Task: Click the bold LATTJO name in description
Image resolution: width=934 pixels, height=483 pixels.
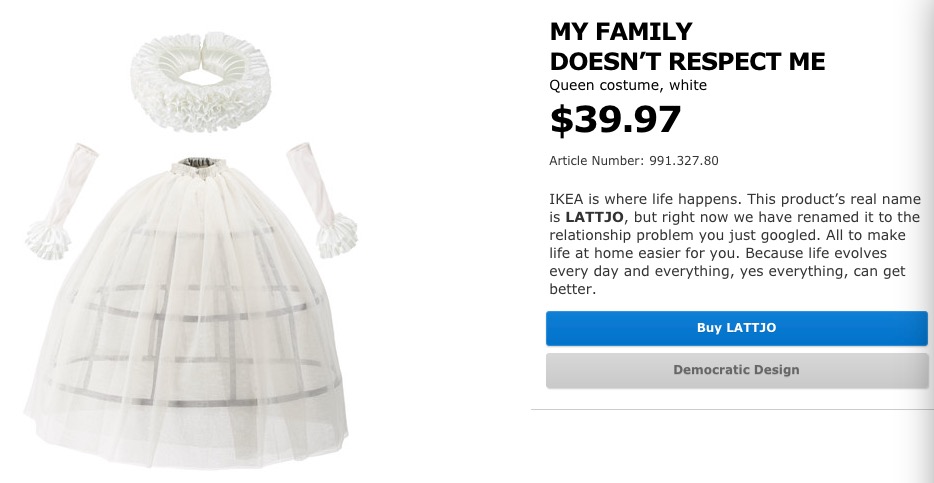Action: (589, 217)
